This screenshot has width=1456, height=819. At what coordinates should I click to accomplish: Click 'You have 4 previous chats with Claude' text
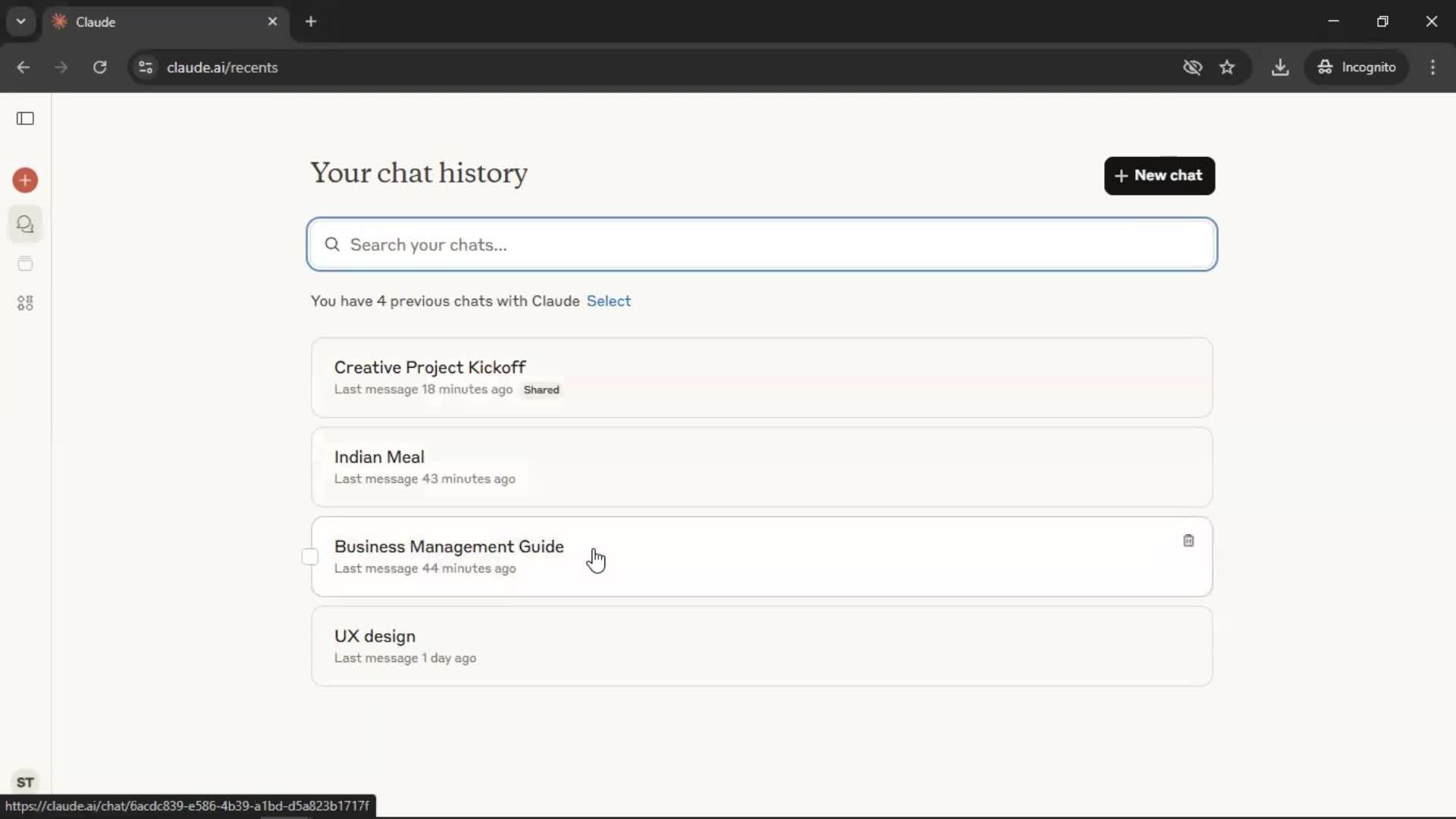click(x=445, y=301)
